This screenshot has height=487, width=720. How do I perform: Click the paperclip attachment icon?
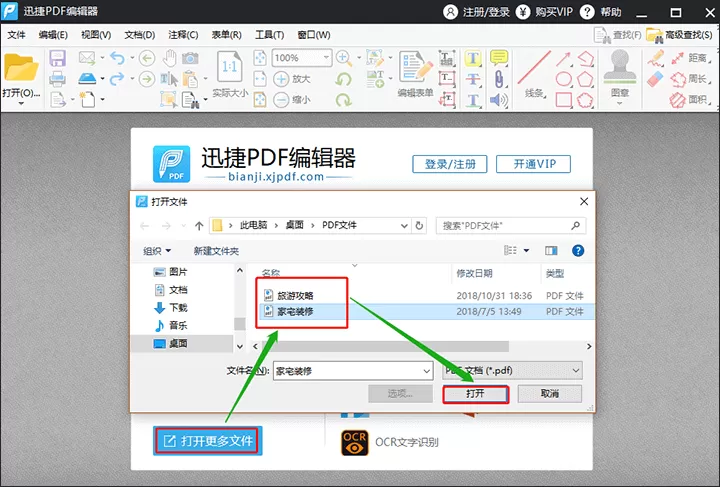[499, 79]
